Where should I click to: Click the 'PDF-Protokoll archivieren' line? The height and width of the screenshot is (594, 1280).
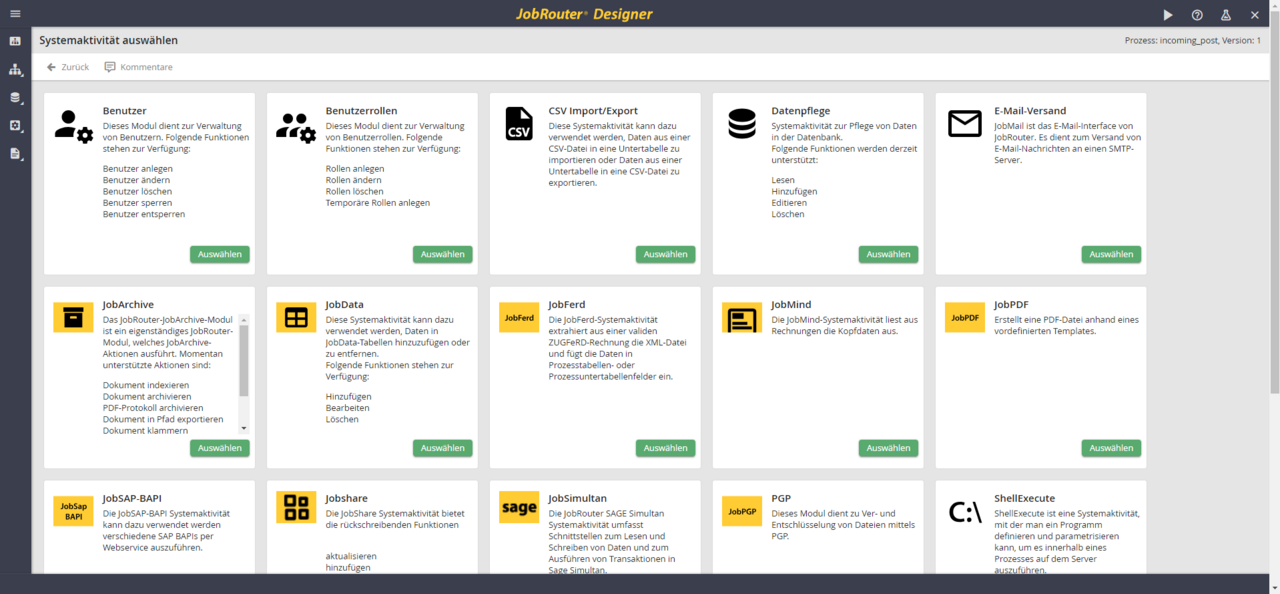click(153, 408)
